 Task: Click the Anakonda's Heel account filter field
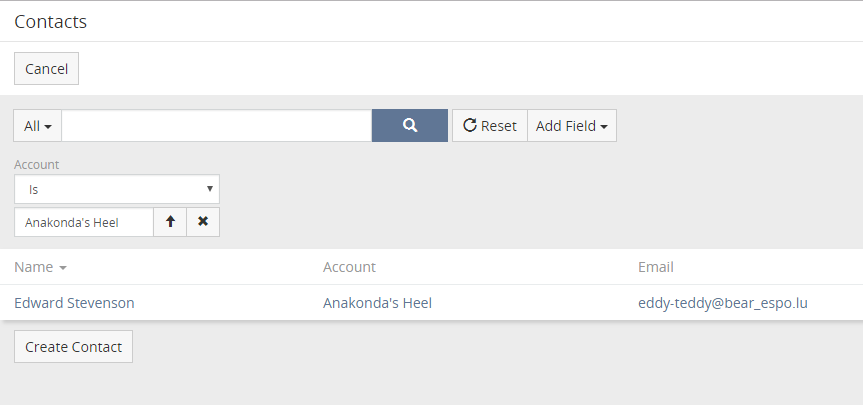pyautogui.click(x=84, y=222)
